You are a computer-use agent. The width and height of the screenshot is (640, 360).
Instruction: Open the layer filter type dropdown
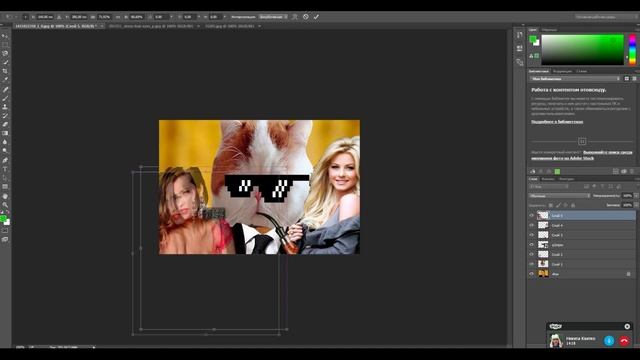(x=549, y=187)
